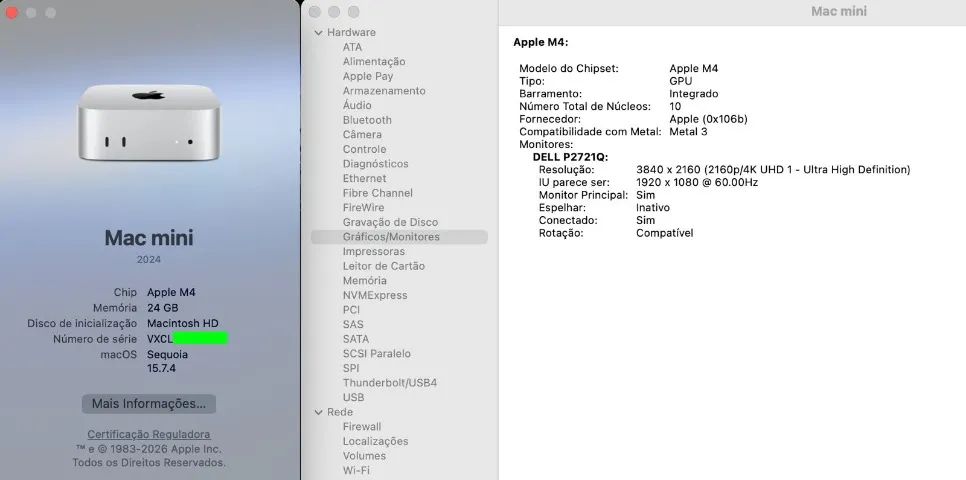Click the Macintosh HD startup disk value
The width and height of the screenshot is (966, 480).
[182, 323]
